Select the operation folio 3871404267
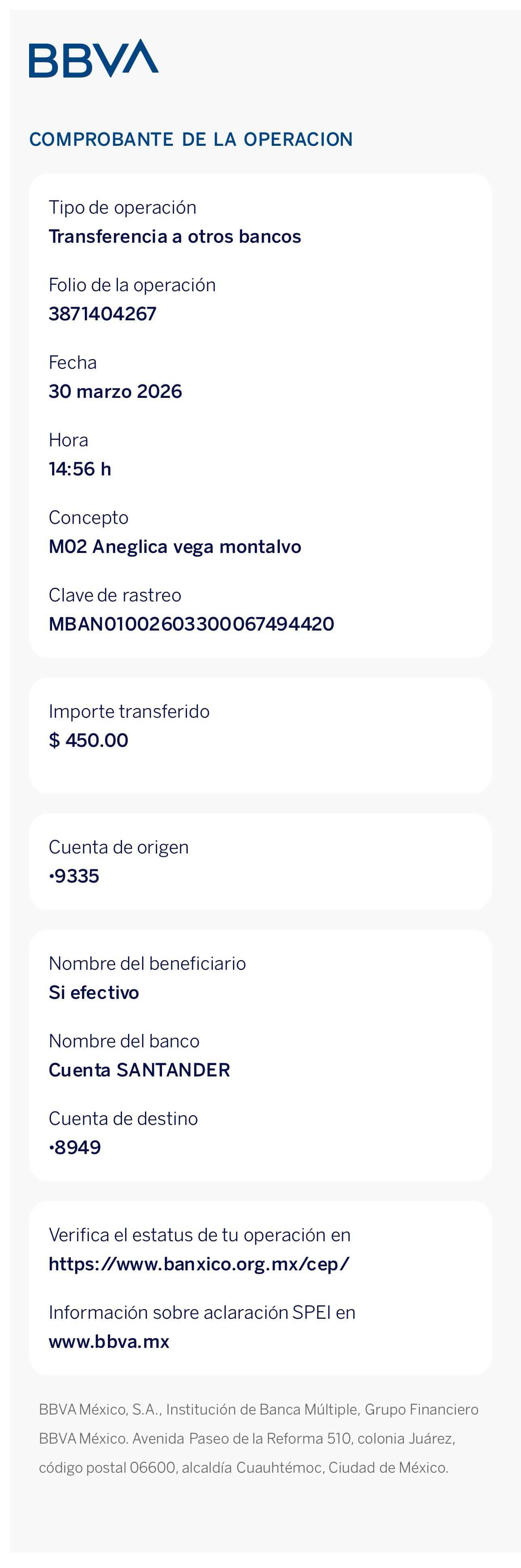 click(x=102, y=313)
